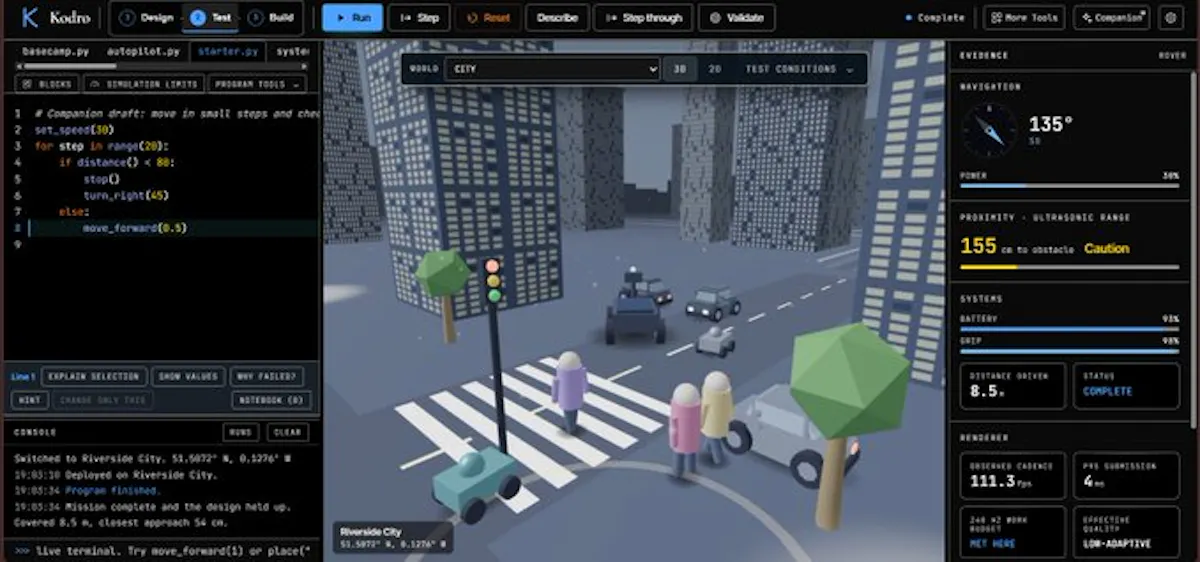Click the Observed Cadence 111.3 fps card
The width and height of the screenshot is (1200, 562).
tap(1012, 476)
